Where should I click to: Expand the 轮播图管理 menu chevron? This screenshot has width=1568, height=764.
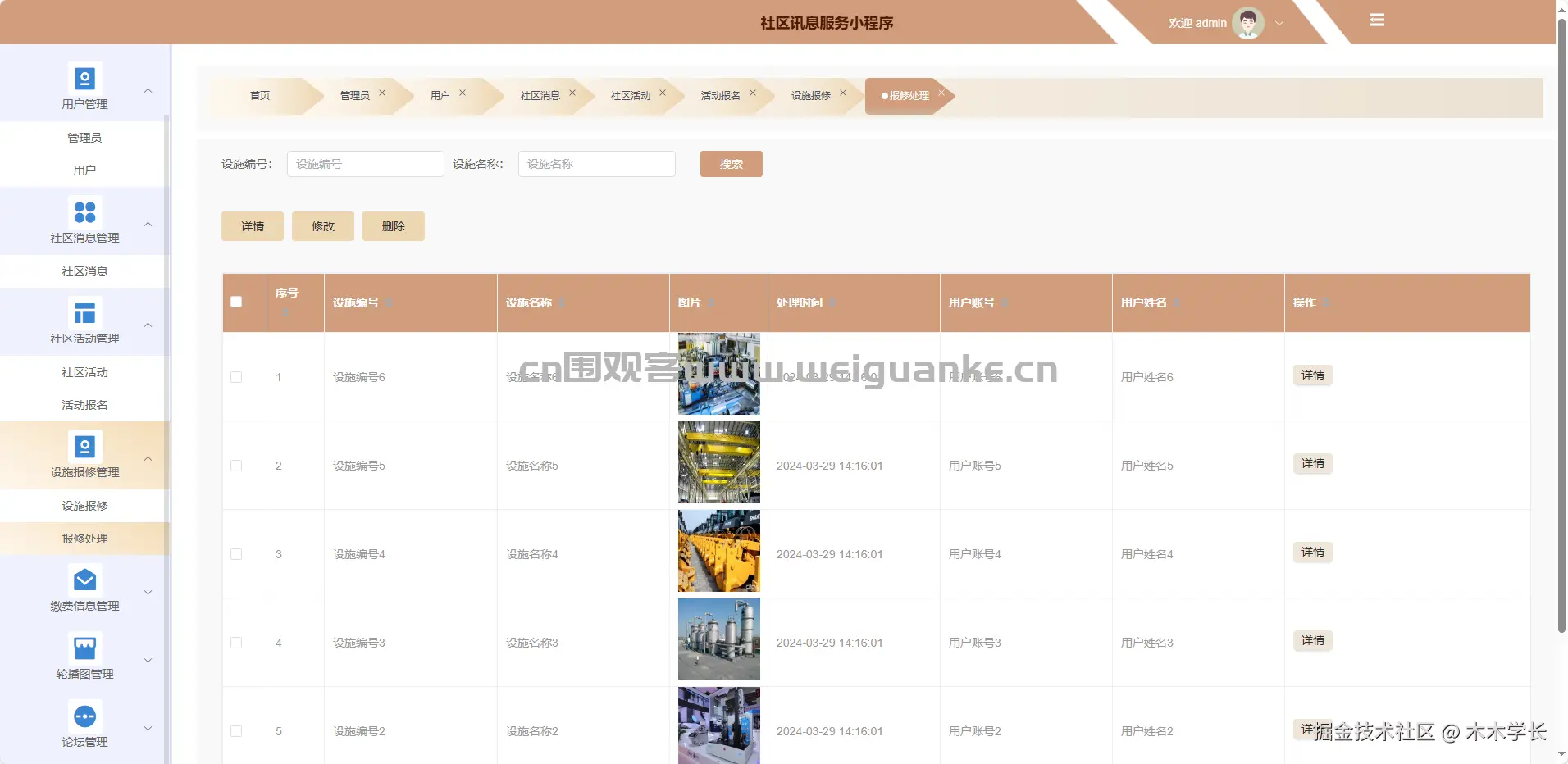[148, 660]
